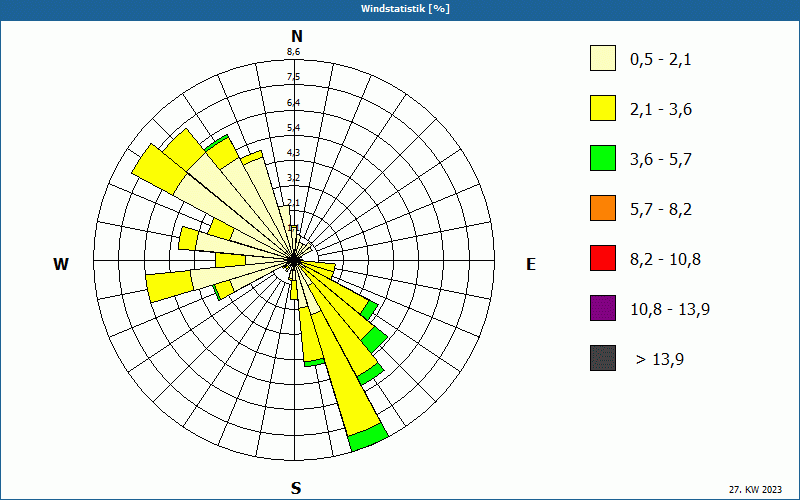Screen dimensions: 800x500
Task: Click the bright yellow 2,1 - 3,6 swatch
Action: 603,108
